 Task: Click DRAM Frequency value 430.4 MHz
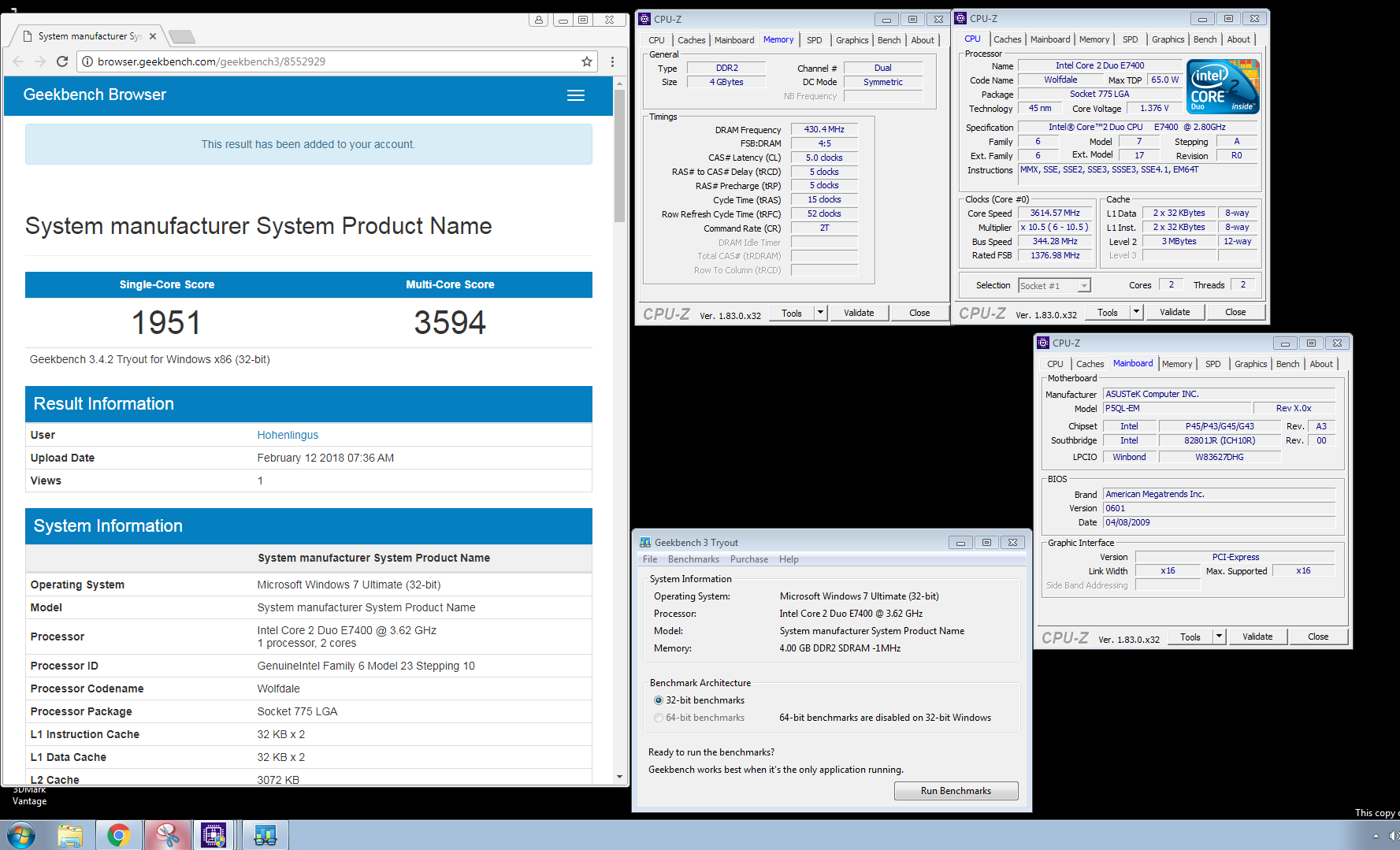(x=824, y=129)
